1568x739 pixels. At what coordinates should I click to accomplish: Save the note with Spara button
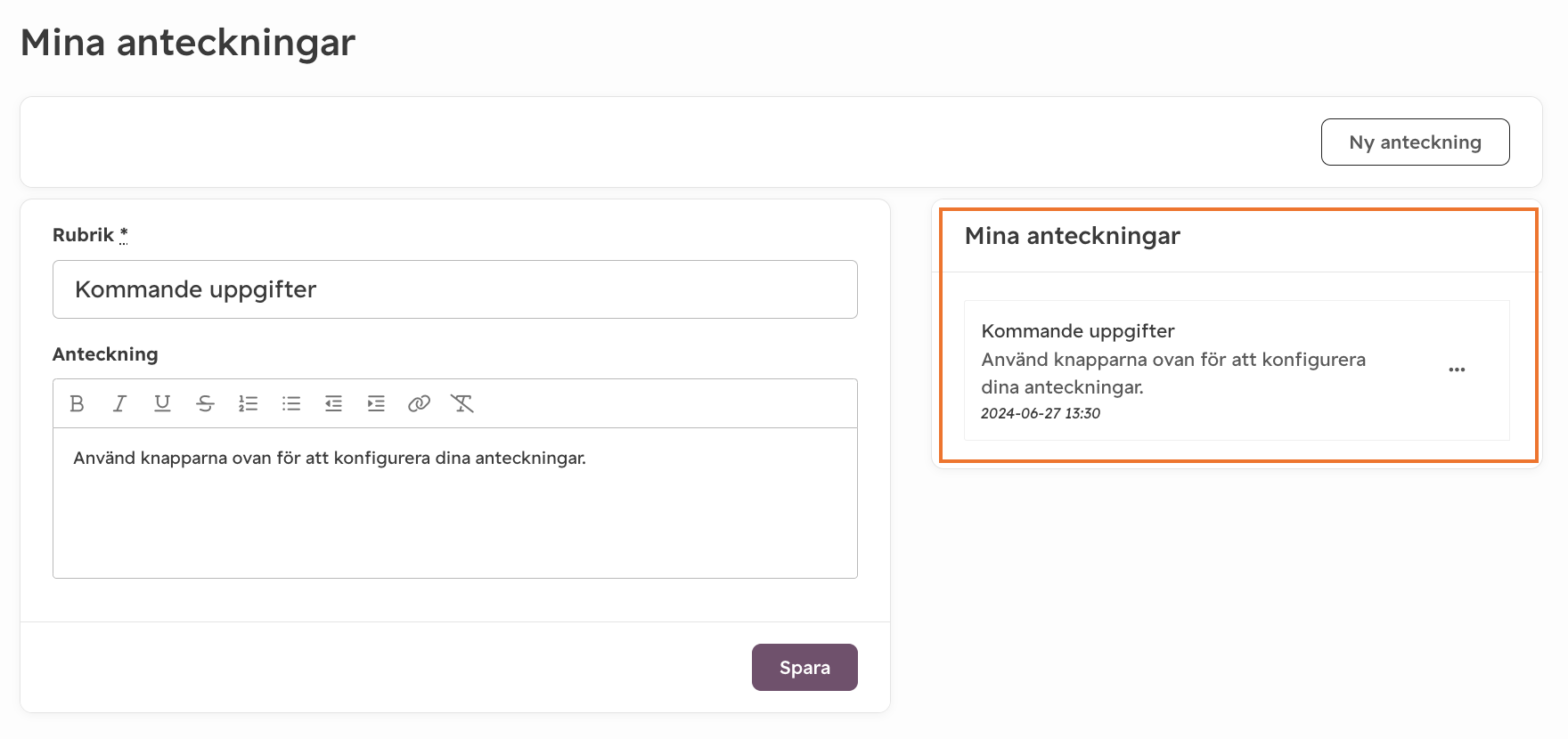[804, 667]
